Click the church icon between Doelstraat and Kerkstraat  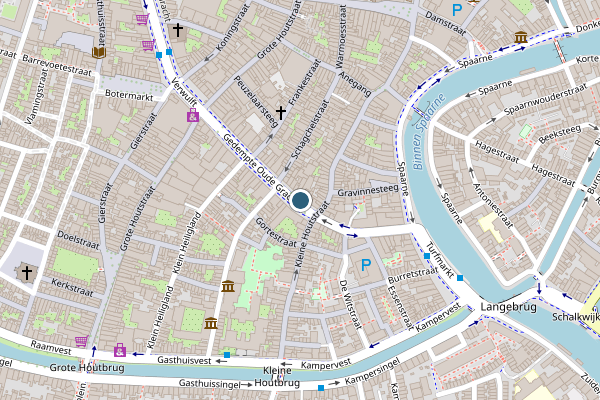(26, 273)
